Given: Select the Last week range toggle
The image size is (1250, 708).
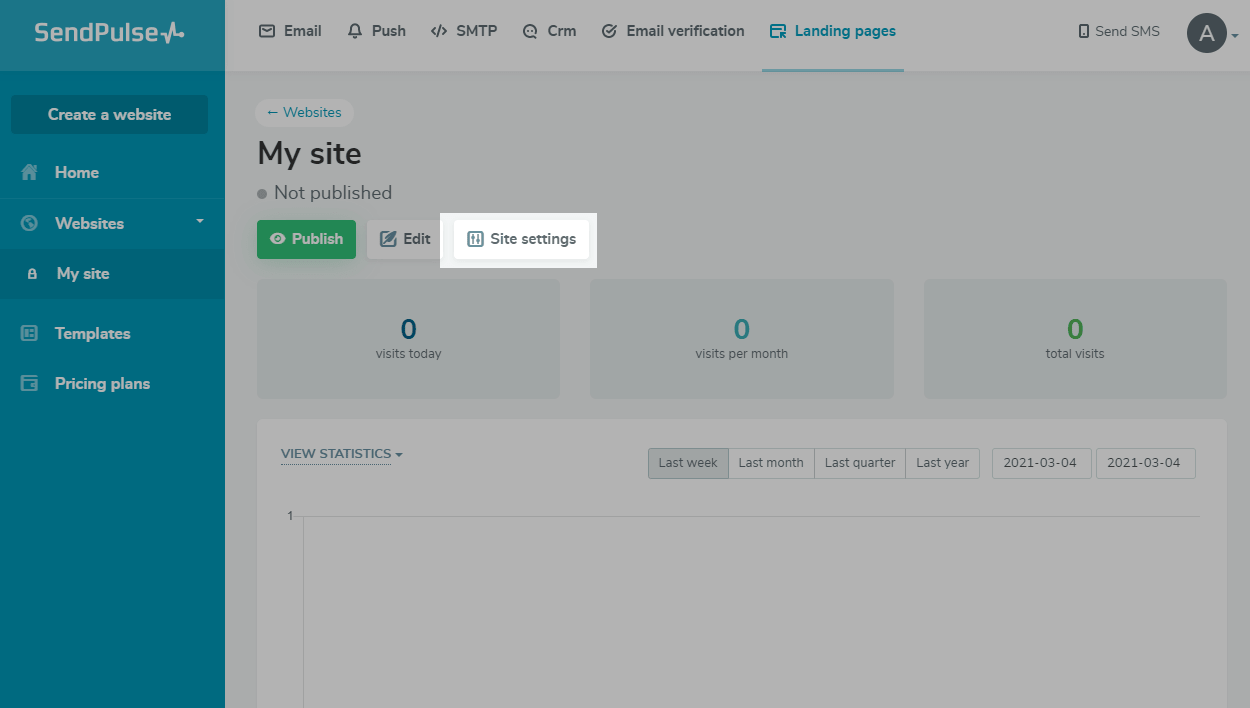Looking at the screenshot, I should click(688, 463).
